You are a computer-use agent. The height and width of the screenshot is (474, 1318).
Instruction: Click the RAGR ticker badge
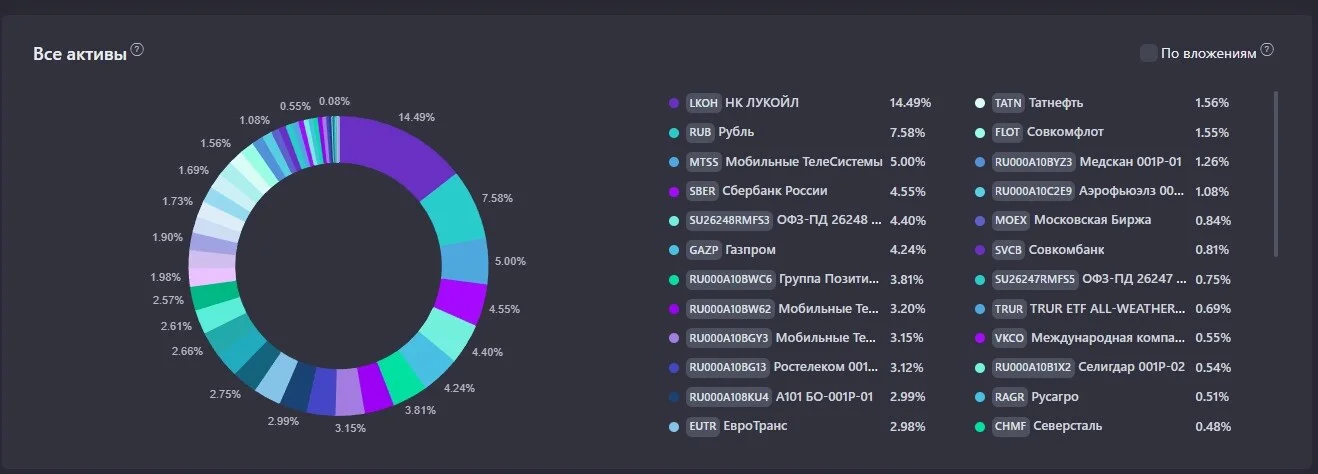point(1010,397)
